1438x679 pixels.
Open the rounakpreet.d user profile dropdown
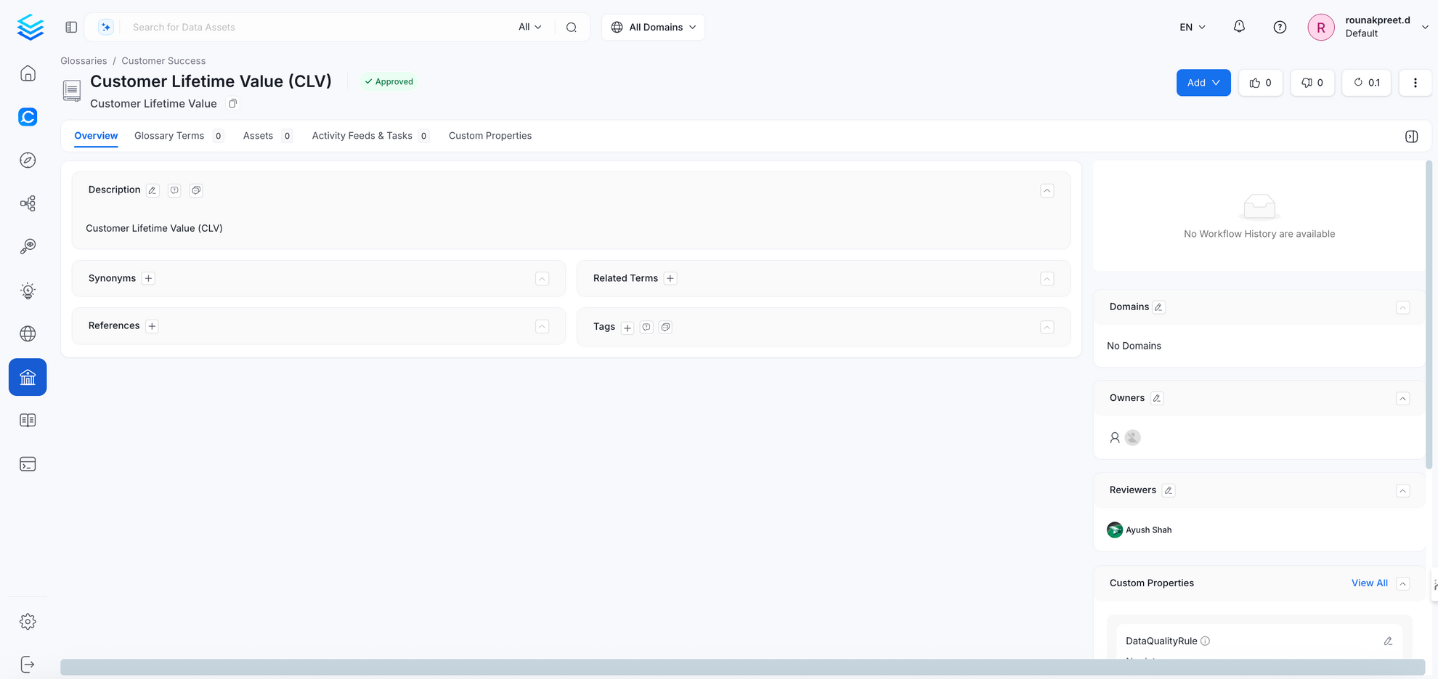coord(1369,27)
